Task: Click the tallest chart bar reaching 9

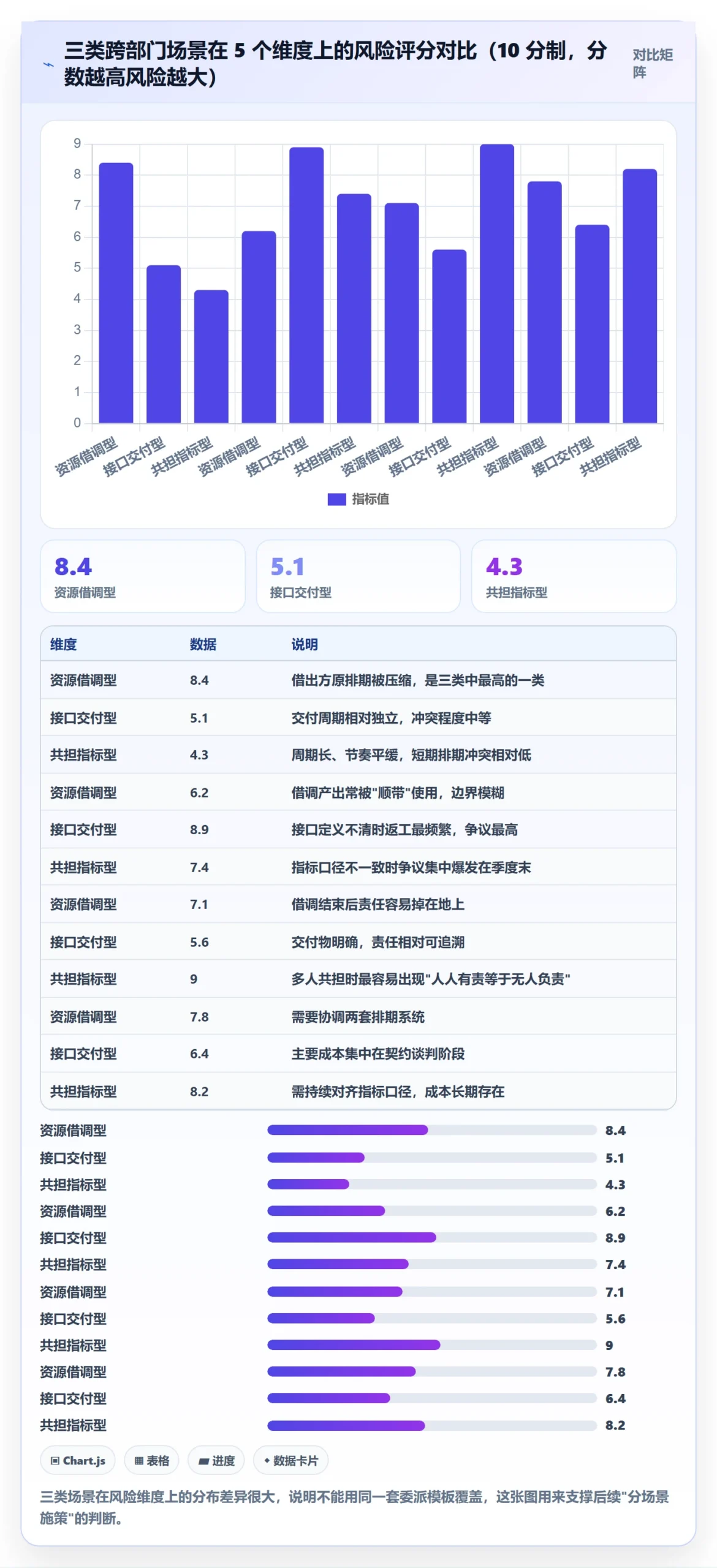Action: point(496,284)
